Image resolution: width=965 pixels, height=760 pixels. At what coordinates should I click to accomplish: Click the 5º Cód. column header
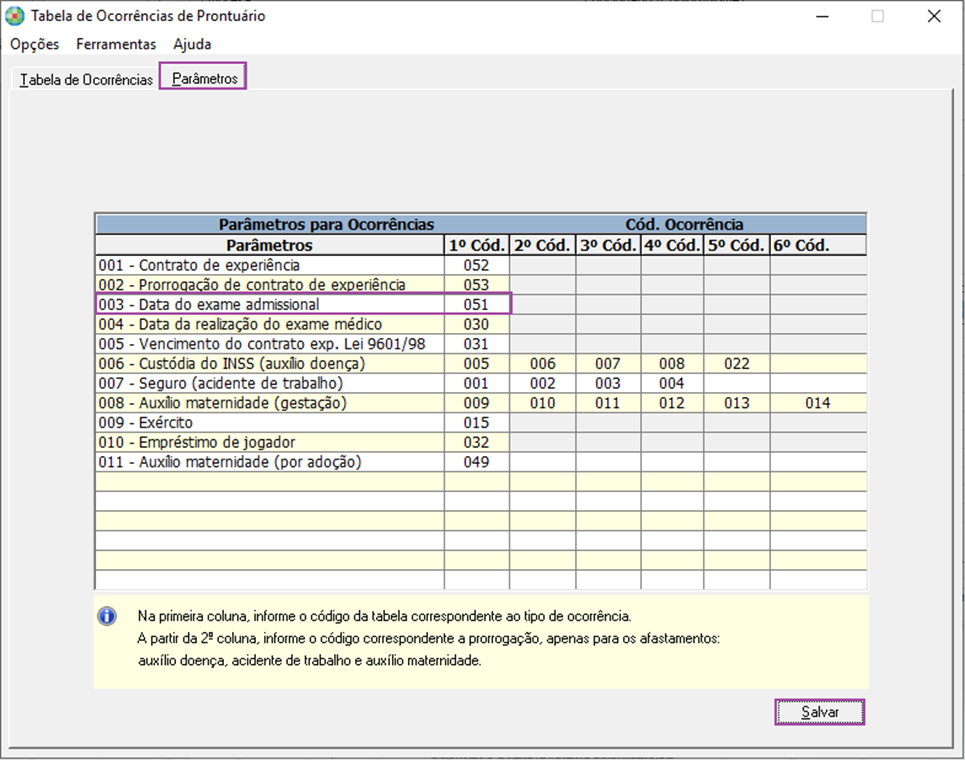point(737,245)
